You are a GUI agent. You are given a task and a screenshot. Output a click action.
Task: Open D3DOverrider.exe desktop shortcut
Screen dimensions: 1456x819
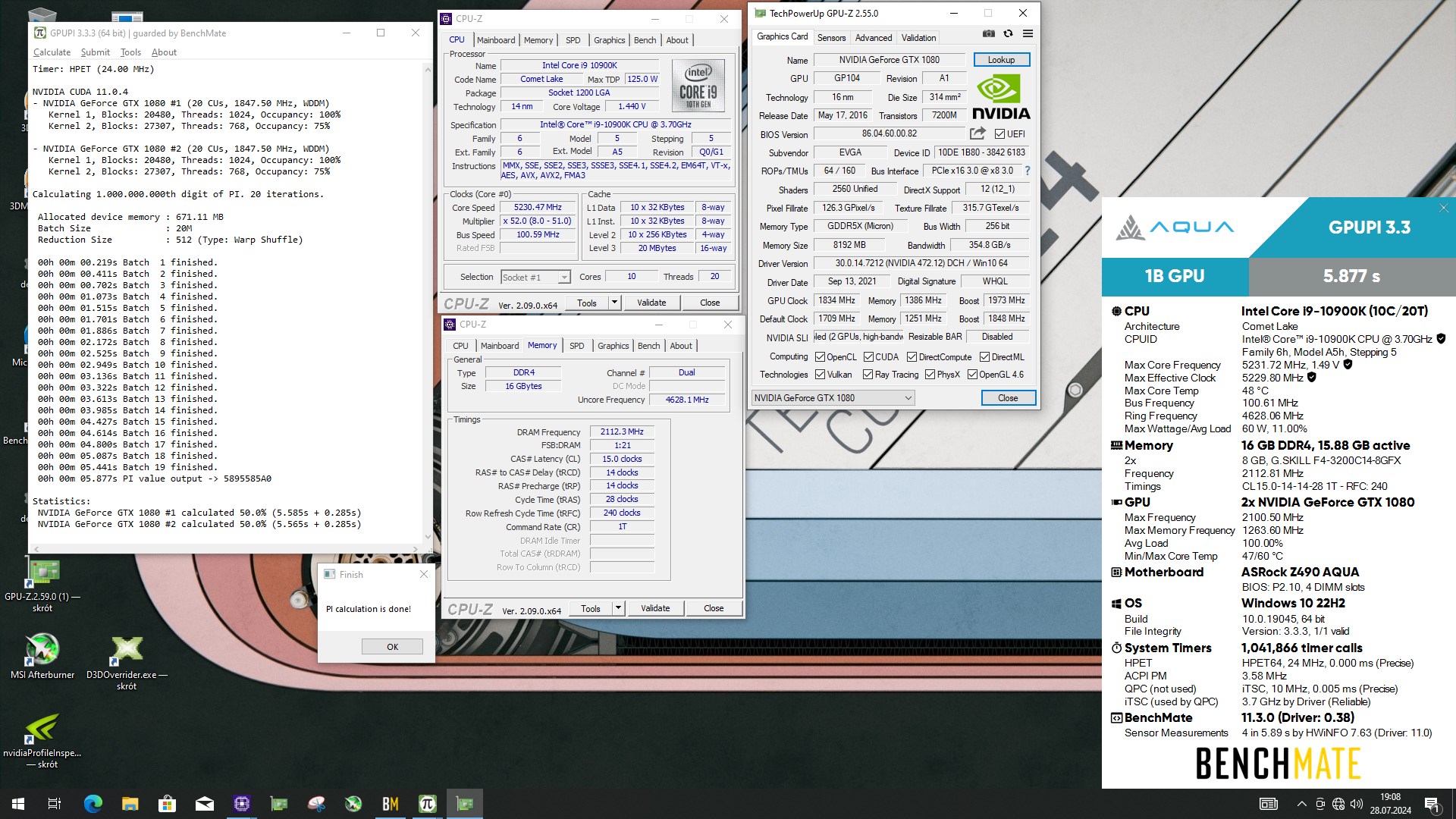tap(127, 663)
